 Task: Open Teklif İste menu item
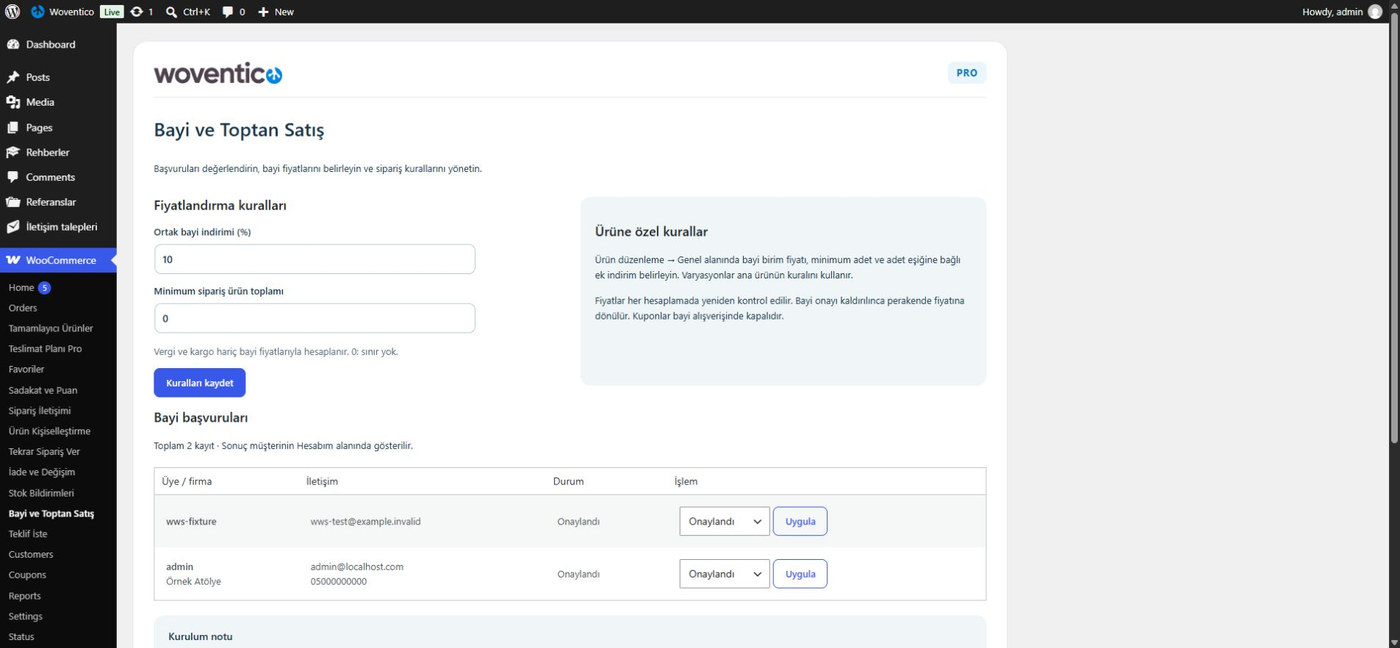28,534
